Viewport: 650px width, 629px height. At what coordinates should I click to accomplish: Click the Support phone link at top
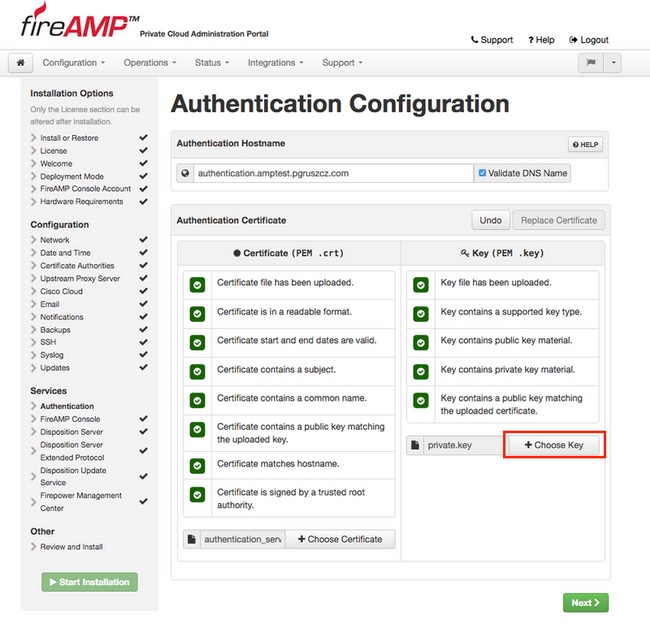(492, 40)
